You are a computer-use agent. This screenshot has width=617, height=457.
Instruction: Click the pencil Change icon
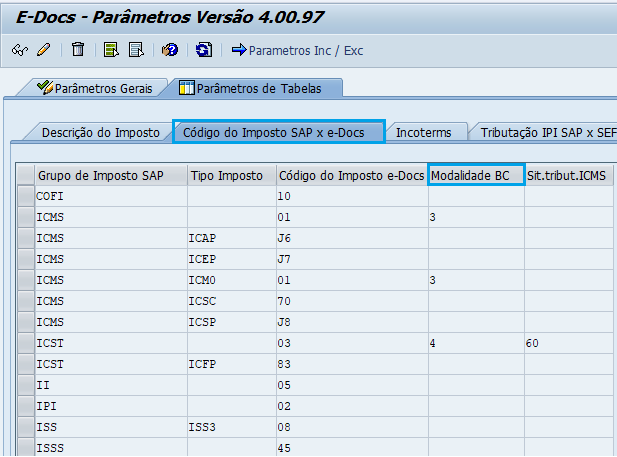pyautogui.click(x=44, y=50)
